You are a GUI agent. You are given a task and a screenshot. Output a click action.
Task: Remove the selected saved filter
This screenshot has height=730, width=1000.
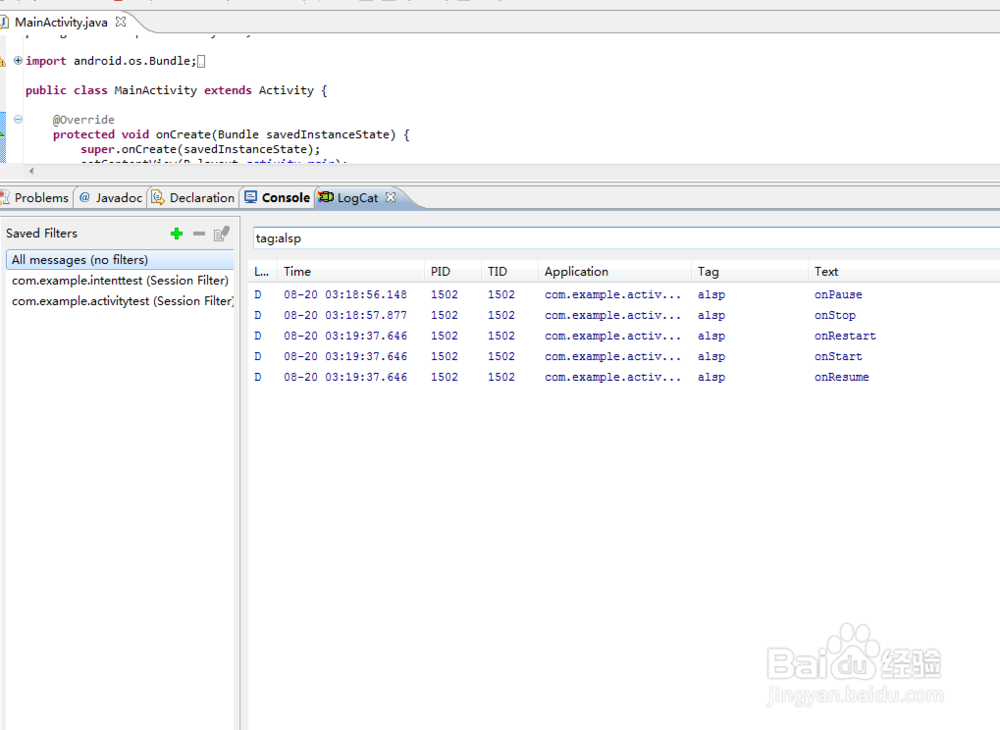click(x=199, y=234)
